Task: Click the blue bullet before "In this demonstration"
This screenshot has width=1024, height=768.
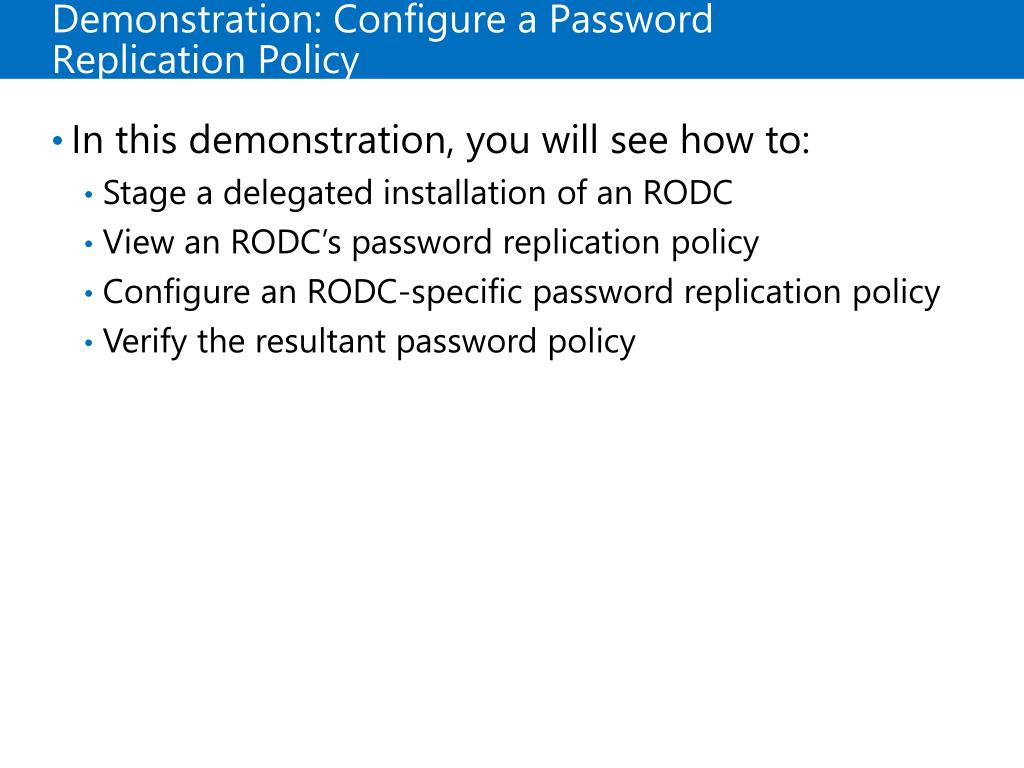Action: (x=57, y=140)
